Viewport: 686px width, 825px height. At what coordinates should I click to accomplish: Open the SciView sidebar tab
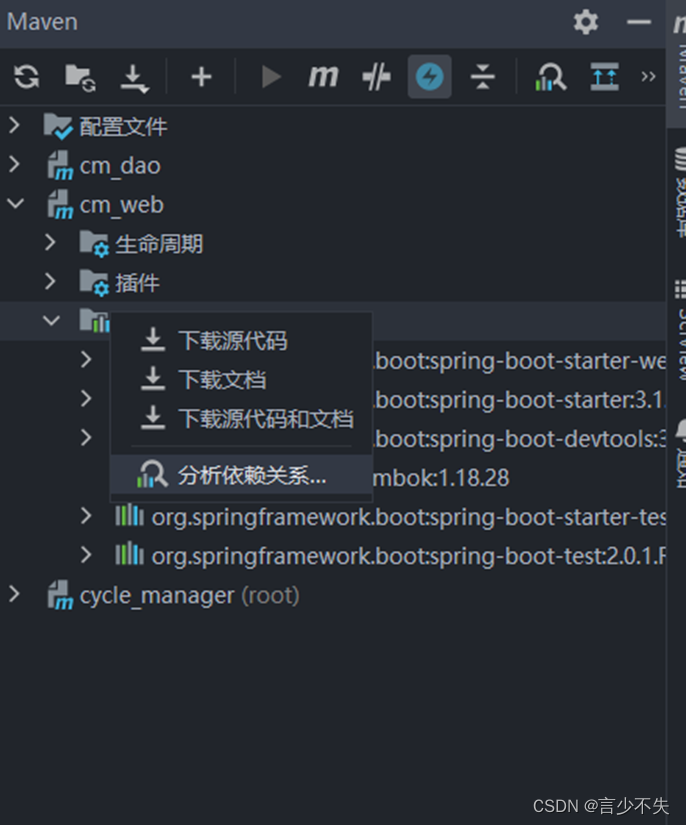[679, 331]
